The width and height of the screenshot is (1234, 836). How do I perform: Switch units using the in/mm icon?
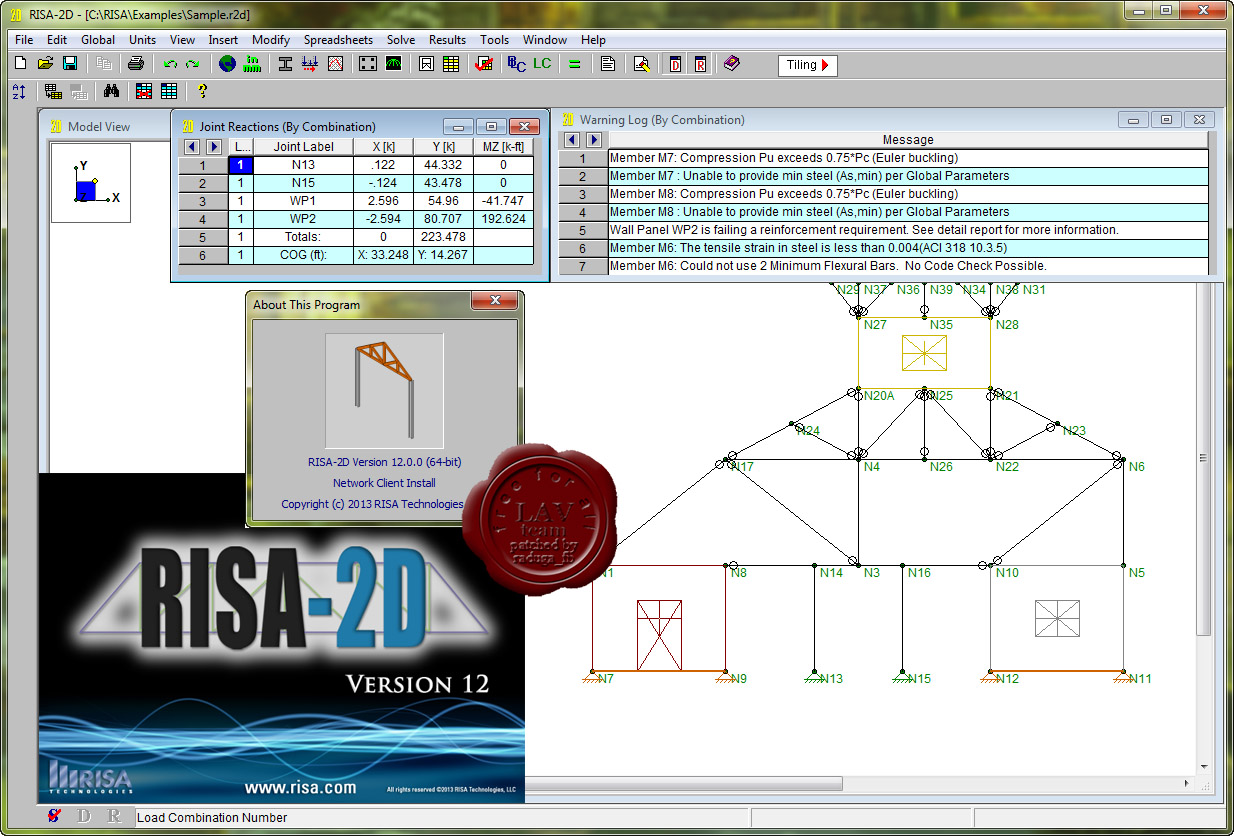click(x=252, y=64)
